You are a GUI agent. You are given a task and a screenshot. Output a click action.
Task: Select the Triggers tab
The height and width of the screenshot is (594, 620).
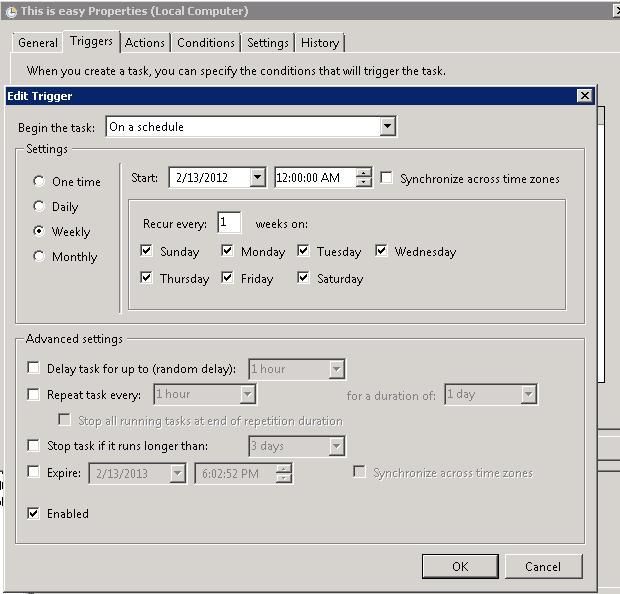tap(91, 41)
